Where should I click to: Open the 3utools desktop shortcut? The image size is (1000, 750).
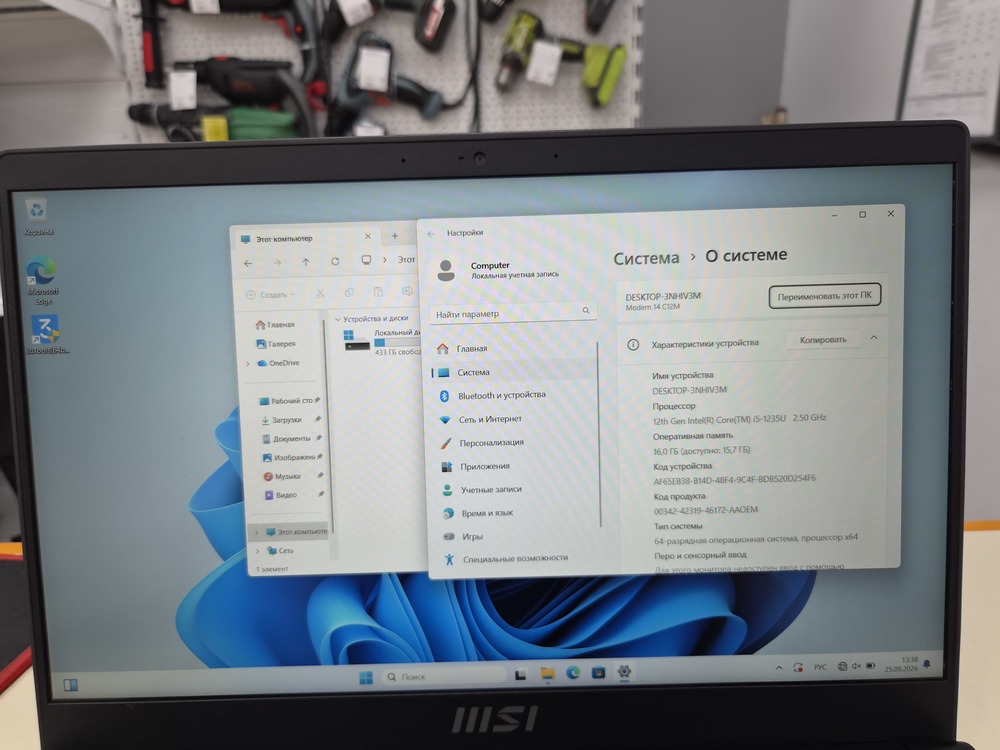(46, 334)
